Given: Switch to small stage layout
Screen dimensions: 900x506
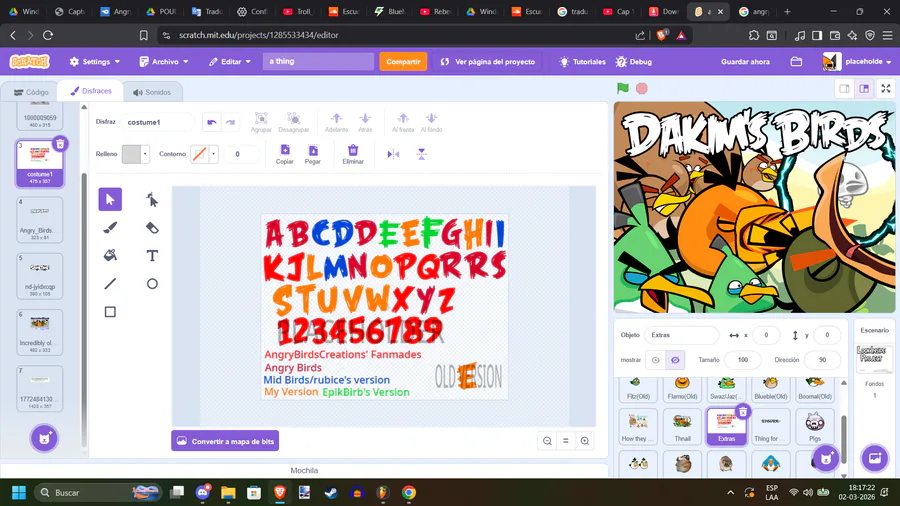Looking at the screenshot, I should pos(844,88).
